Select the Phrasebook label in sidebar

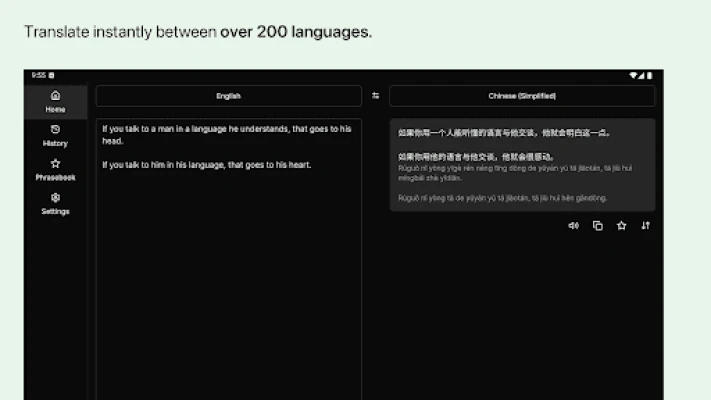pos(55,178)
